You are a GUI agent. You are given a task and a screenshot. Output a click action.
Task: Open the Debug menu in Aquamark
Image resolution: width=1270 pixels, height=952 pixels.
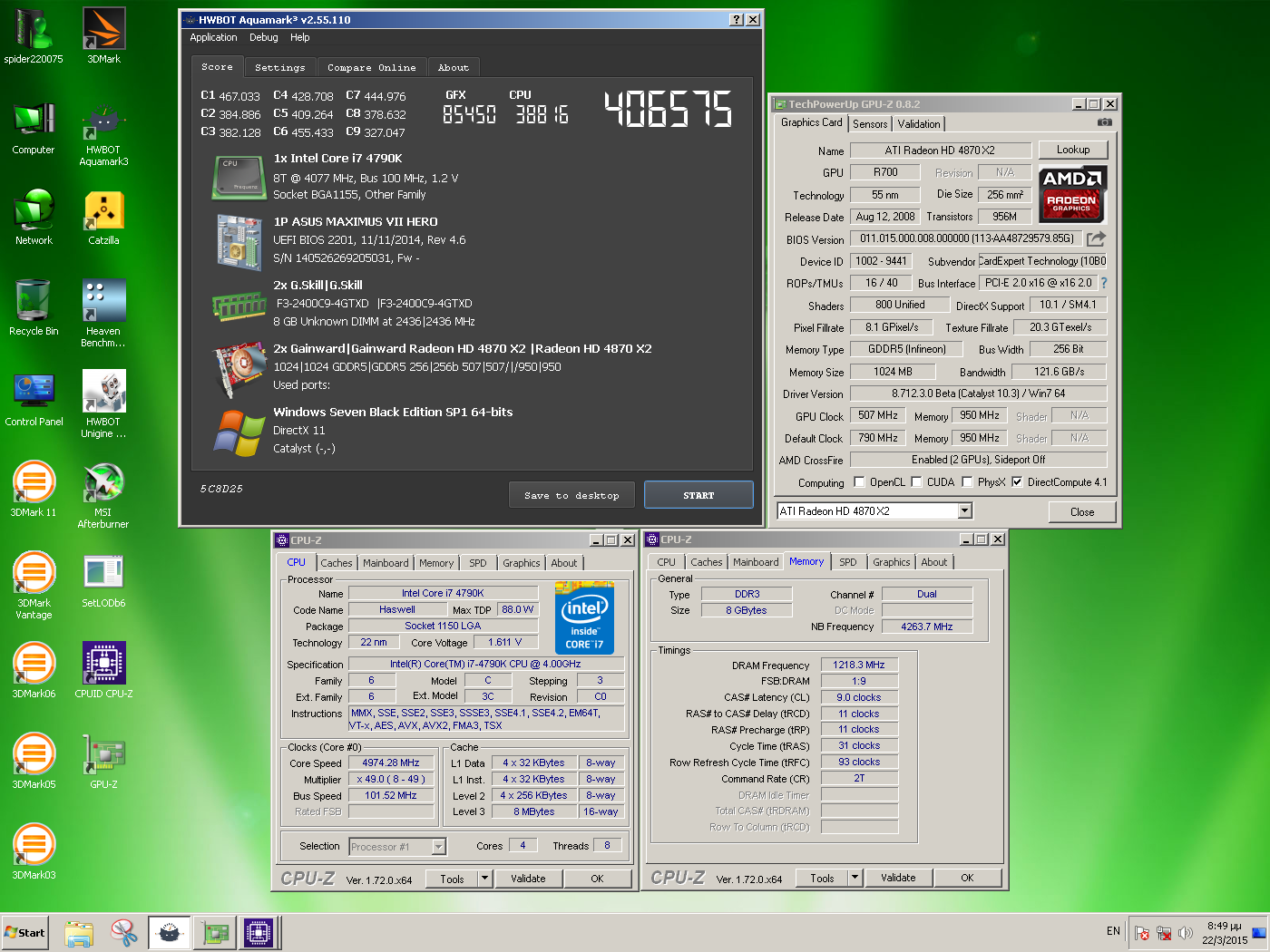[264, 38]
